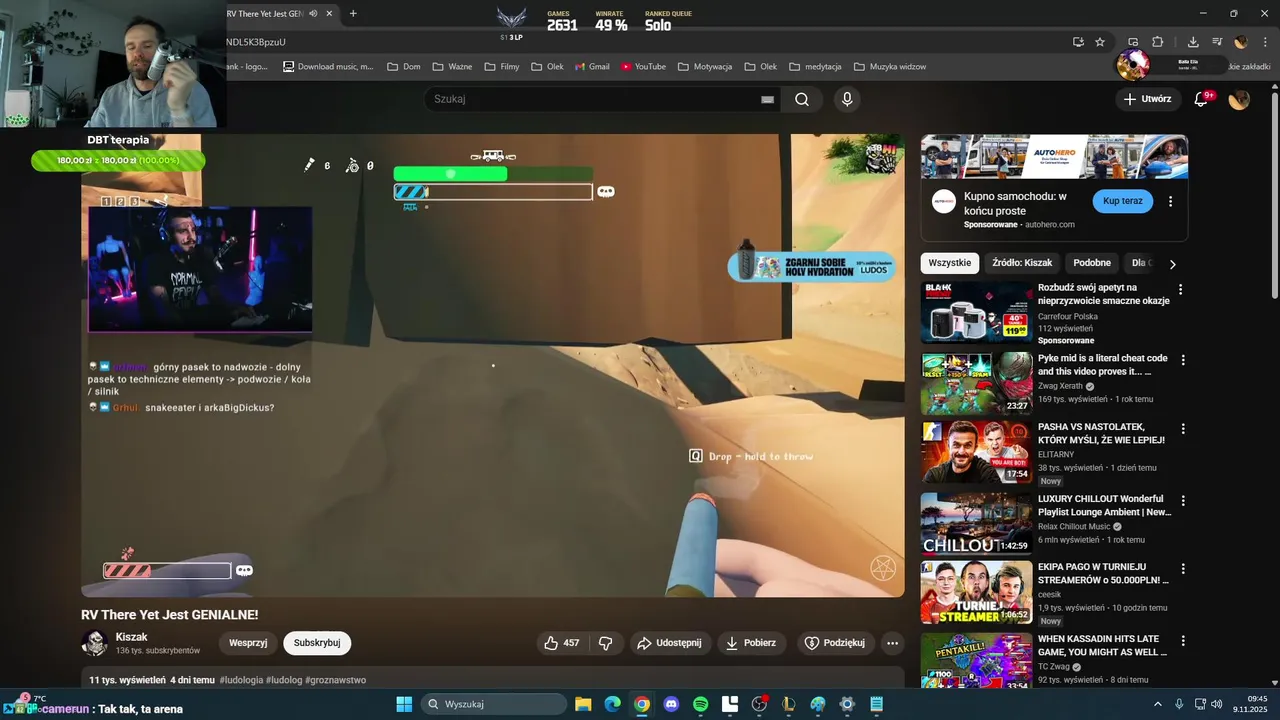This screenshot has height=720, width=1280.
Task: Select the RV There Yet Jest GENIALNE tab
Action: [x=265, y=14]
